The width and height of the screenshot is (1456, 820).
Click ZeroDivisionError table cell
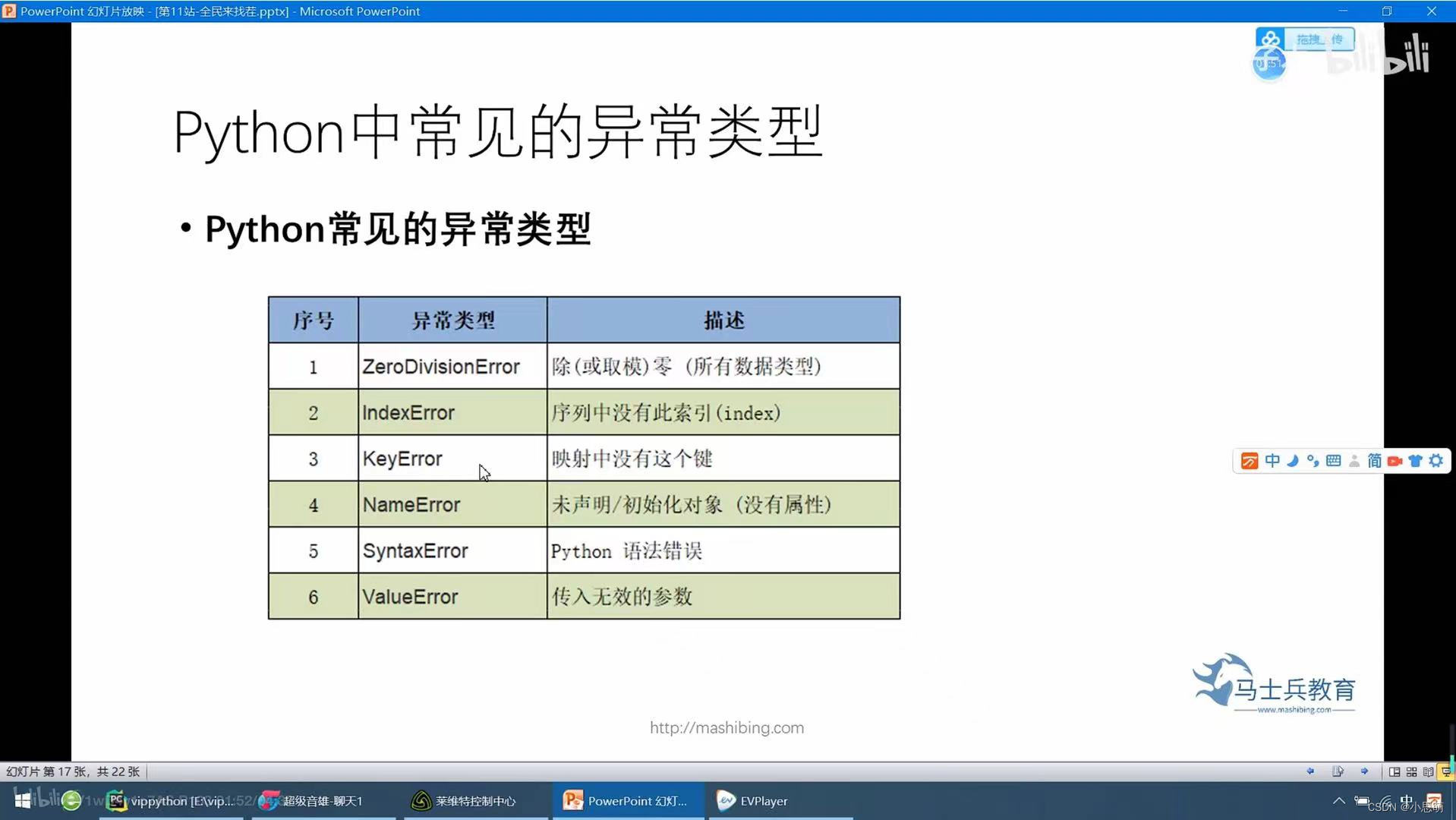(452, 367)
